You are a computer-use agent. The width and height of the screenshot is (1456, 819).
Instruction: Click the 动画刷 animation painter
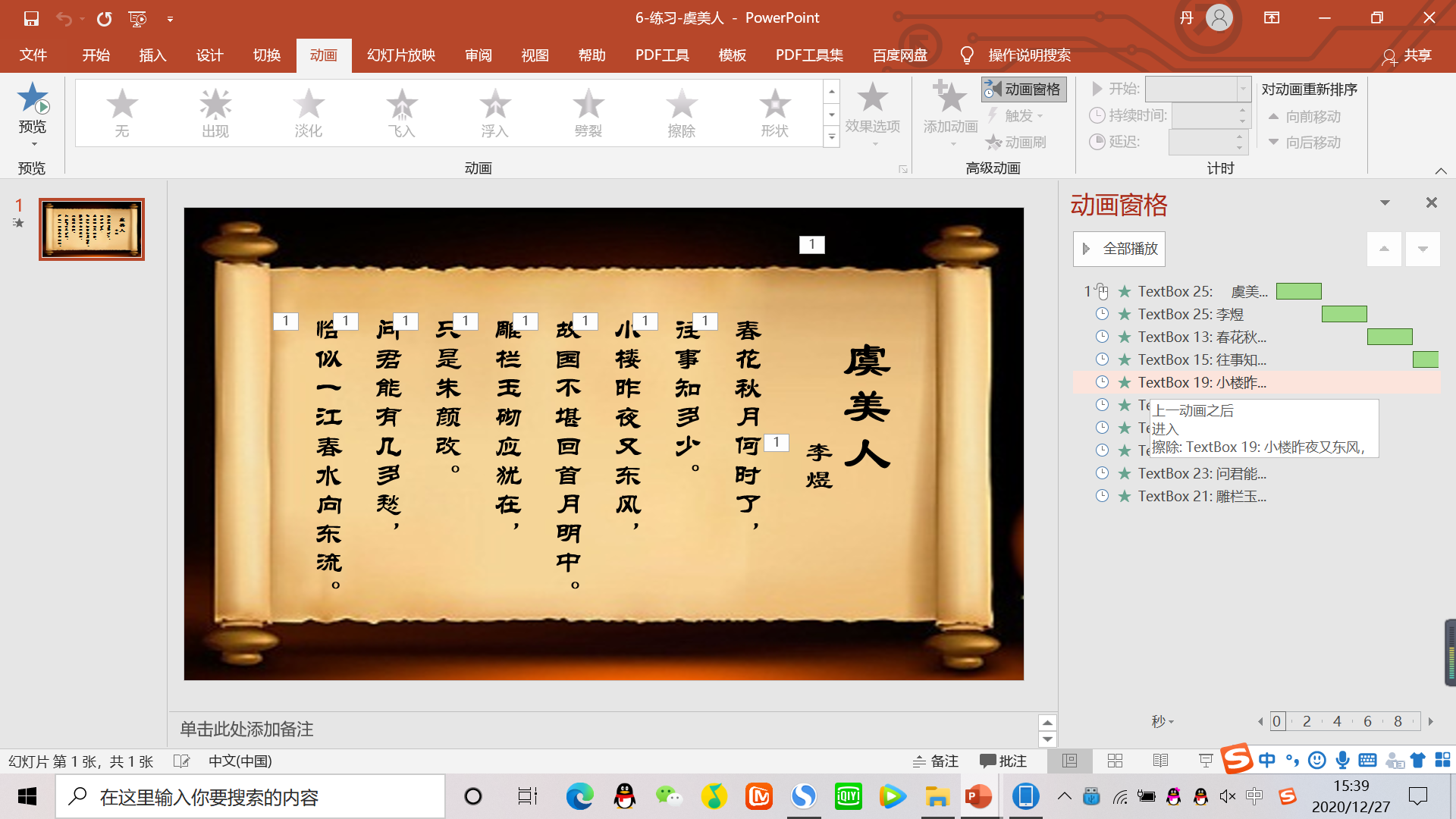pyautogui.click(x=1016, y=142)
